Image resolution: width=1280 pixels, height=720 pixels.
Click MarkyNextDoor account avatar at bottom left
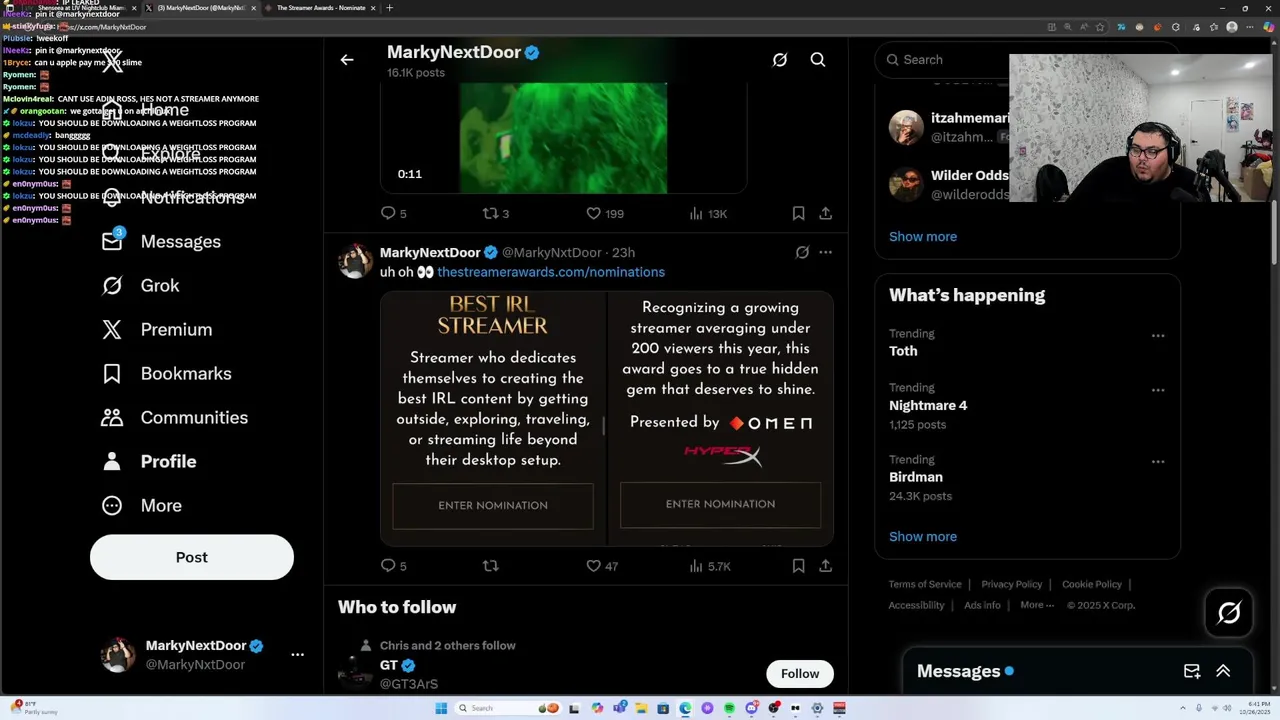(118, 654)
